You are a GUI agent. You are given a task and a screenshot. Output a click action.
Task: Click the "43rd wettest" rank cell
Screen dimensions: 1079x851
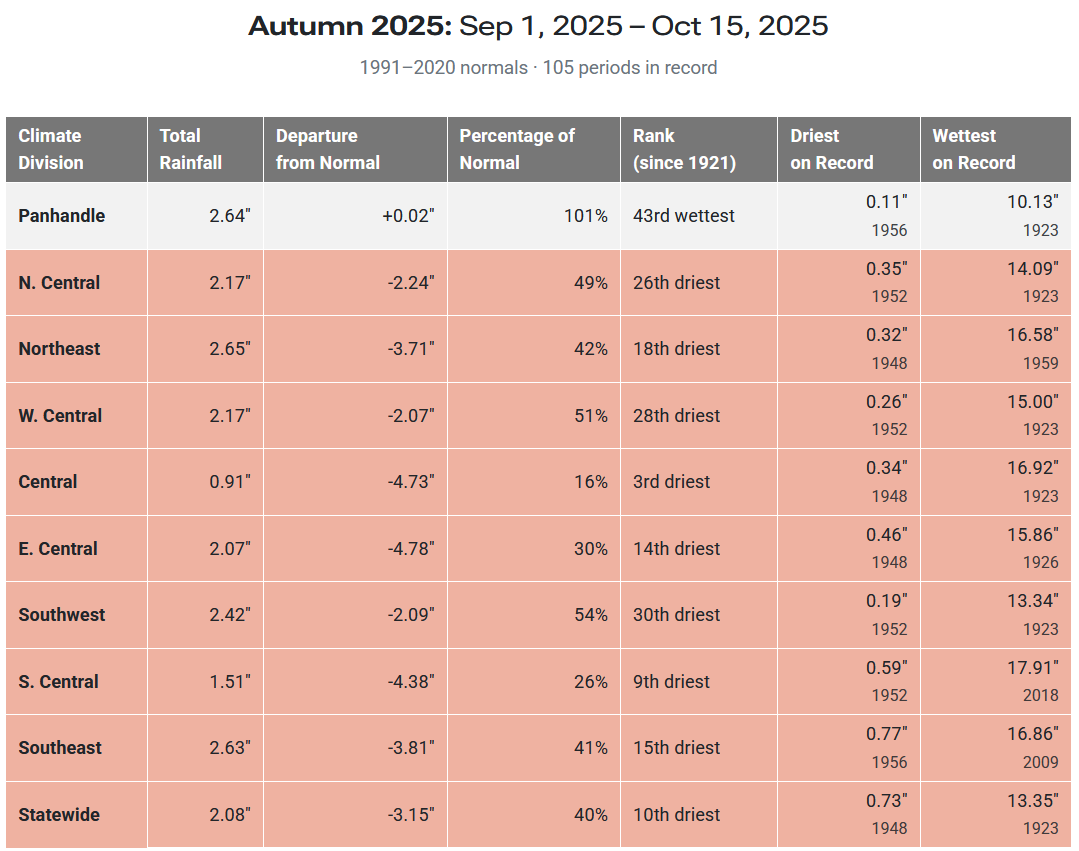point(684,216)
